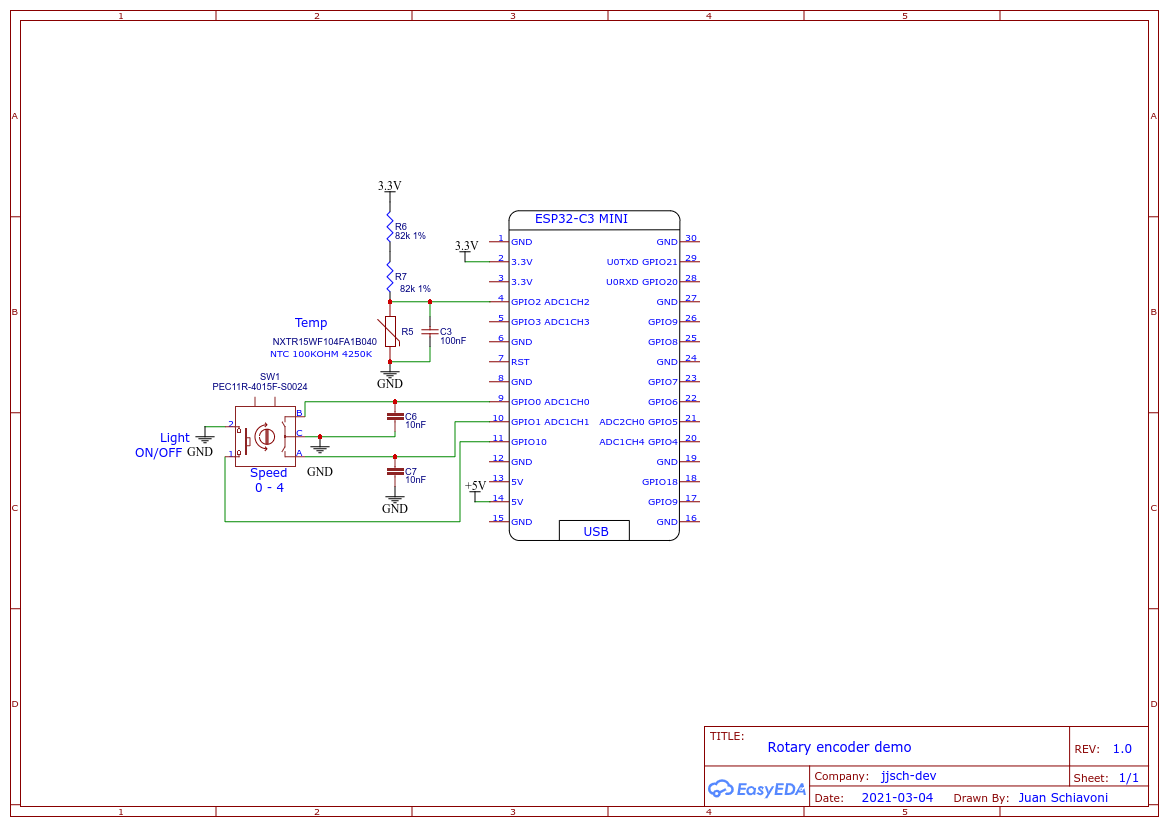The image size is (1169, 827).
Task: Select company name jjsch-dev
Action: pos(908,776)
